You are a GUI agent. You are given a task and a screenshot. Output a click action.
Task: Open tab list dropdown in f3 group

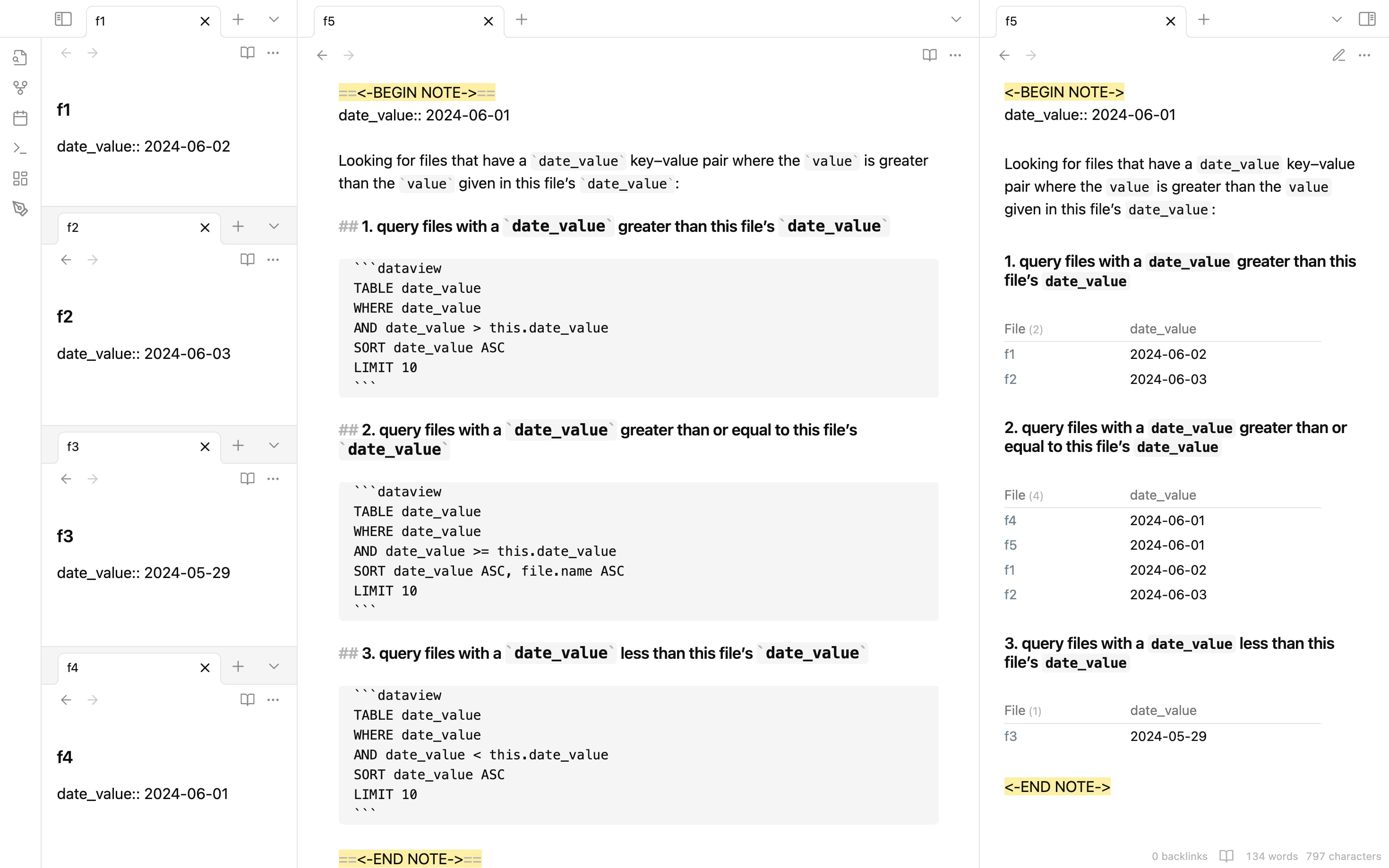[x=274, y=445]
